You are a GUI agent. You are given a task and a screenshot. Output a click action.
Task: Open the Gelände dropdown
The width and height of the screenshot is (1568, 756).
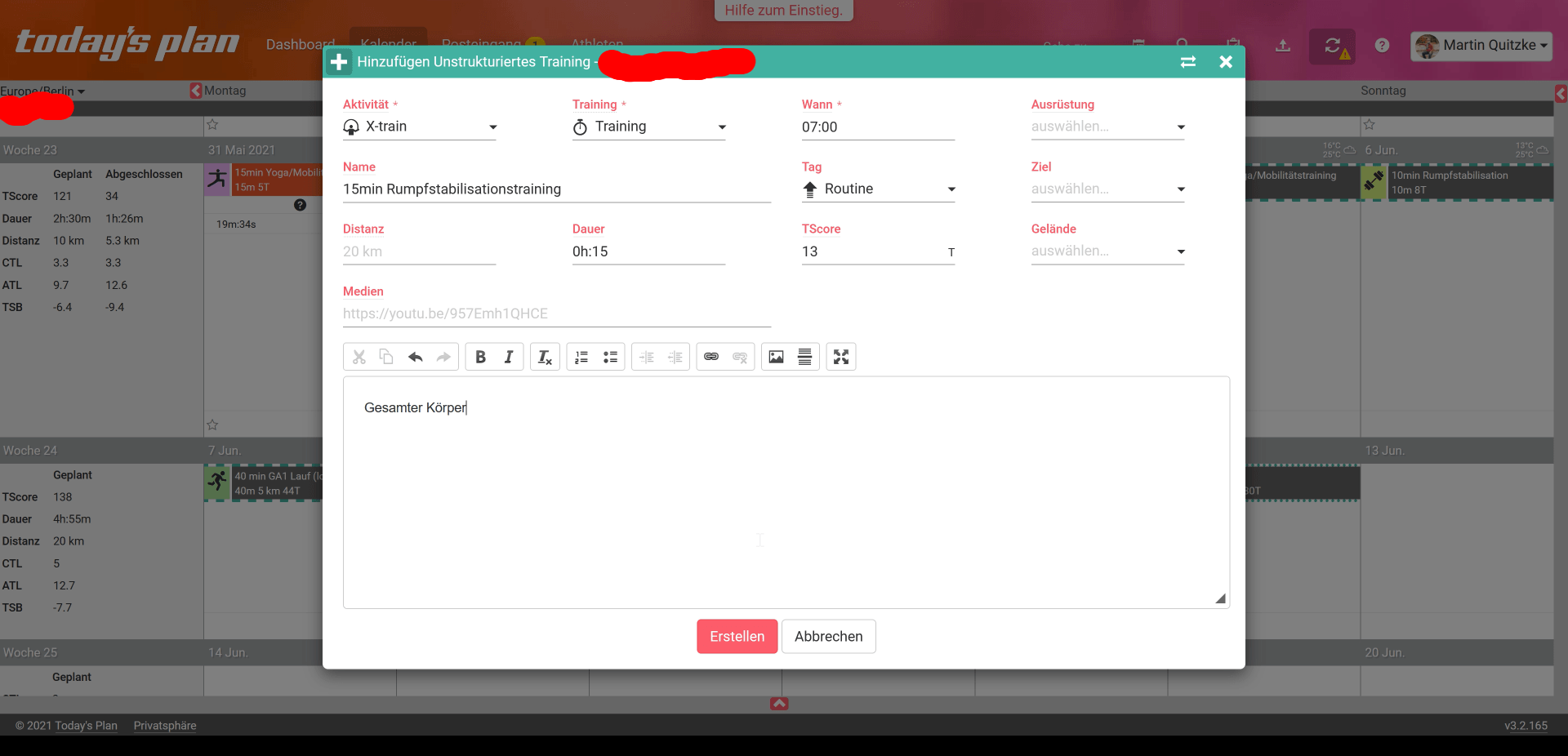click(1107, 251)
